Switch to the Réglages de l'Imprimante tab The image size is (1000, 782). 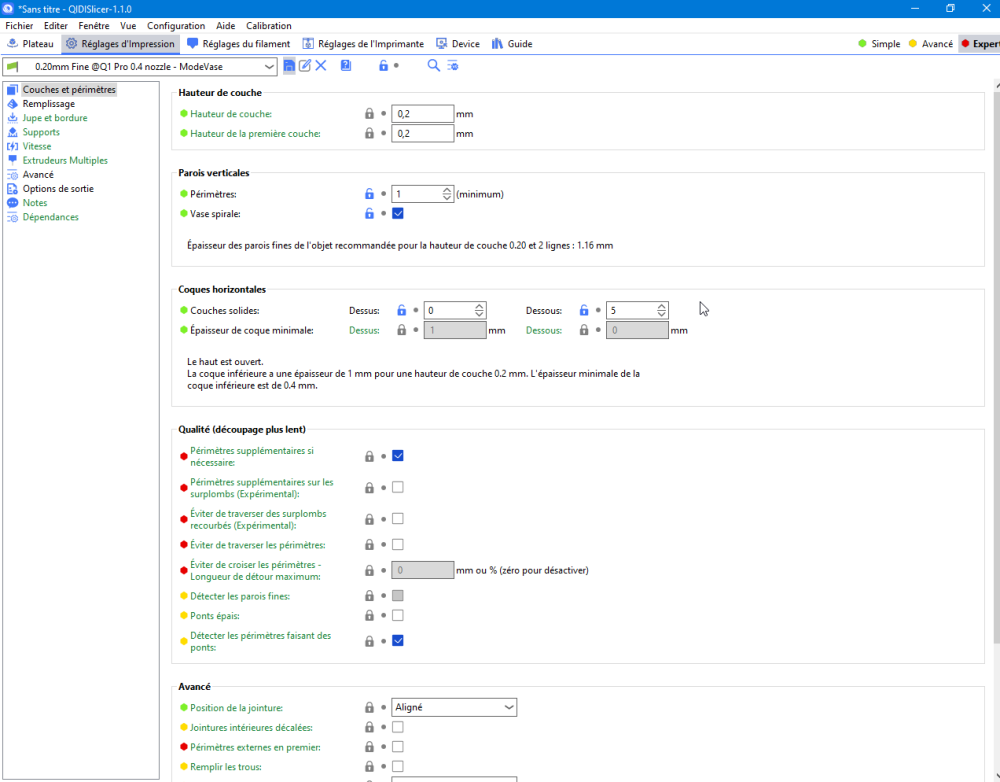point(363,43)
